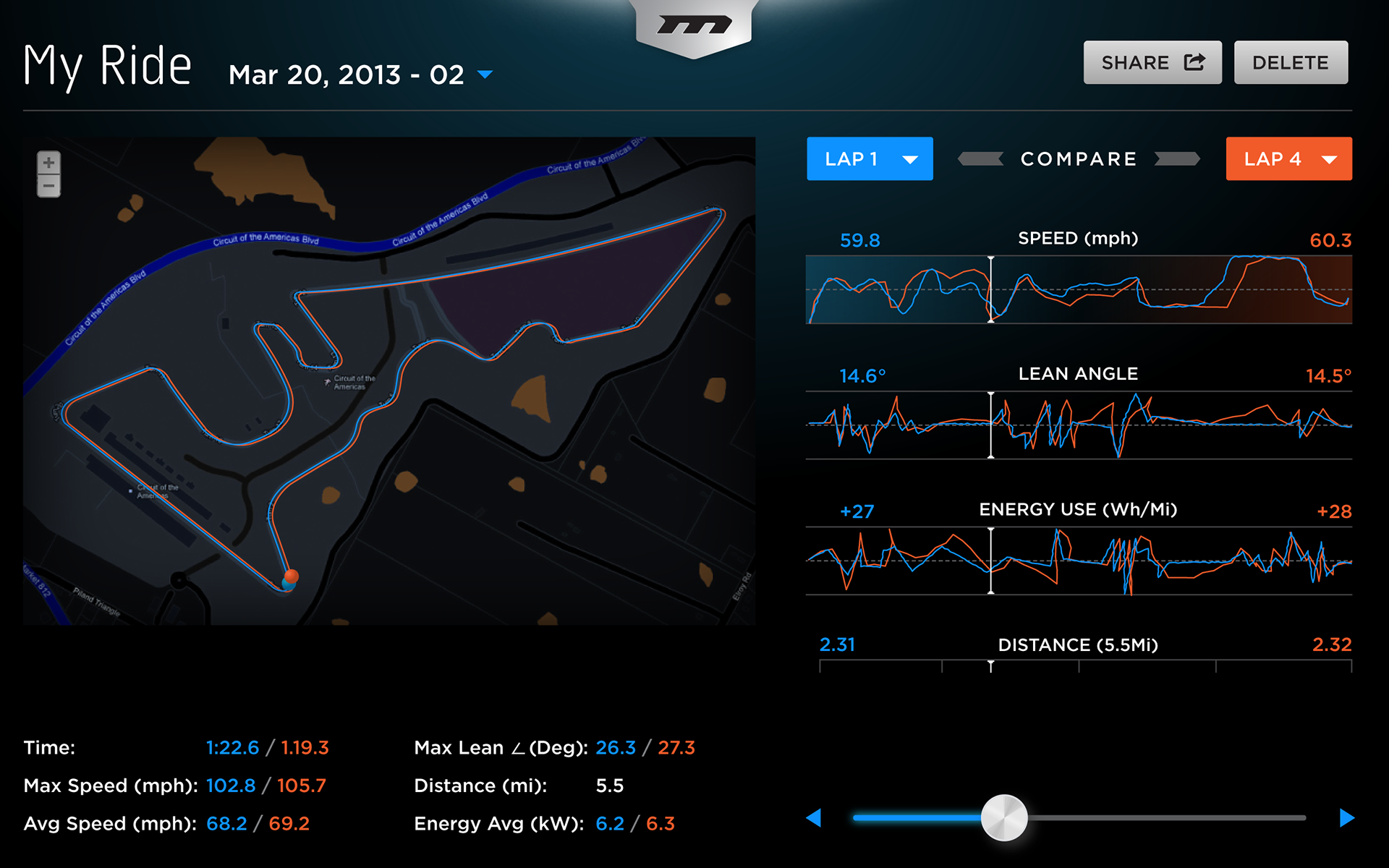Click the 'DISTANCE (5.5Mi)' label
1389x868 pixels.
(1078, 645)
